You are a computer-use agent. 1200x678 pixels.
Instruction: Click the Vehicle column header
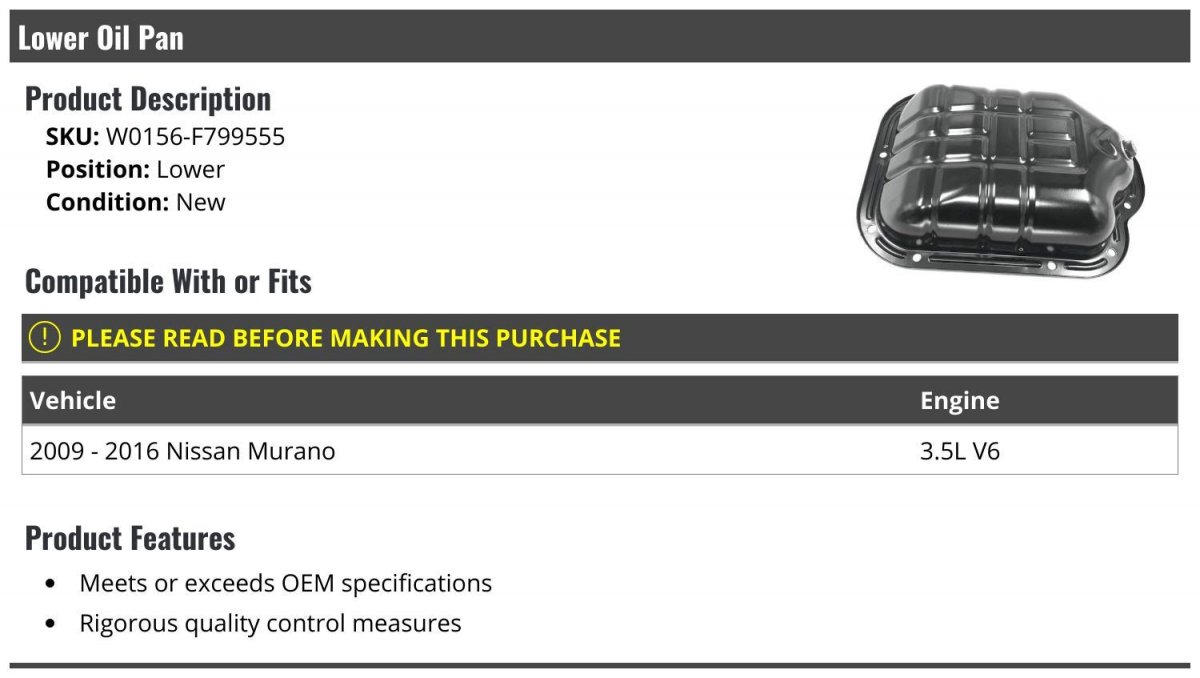[73, 401]
